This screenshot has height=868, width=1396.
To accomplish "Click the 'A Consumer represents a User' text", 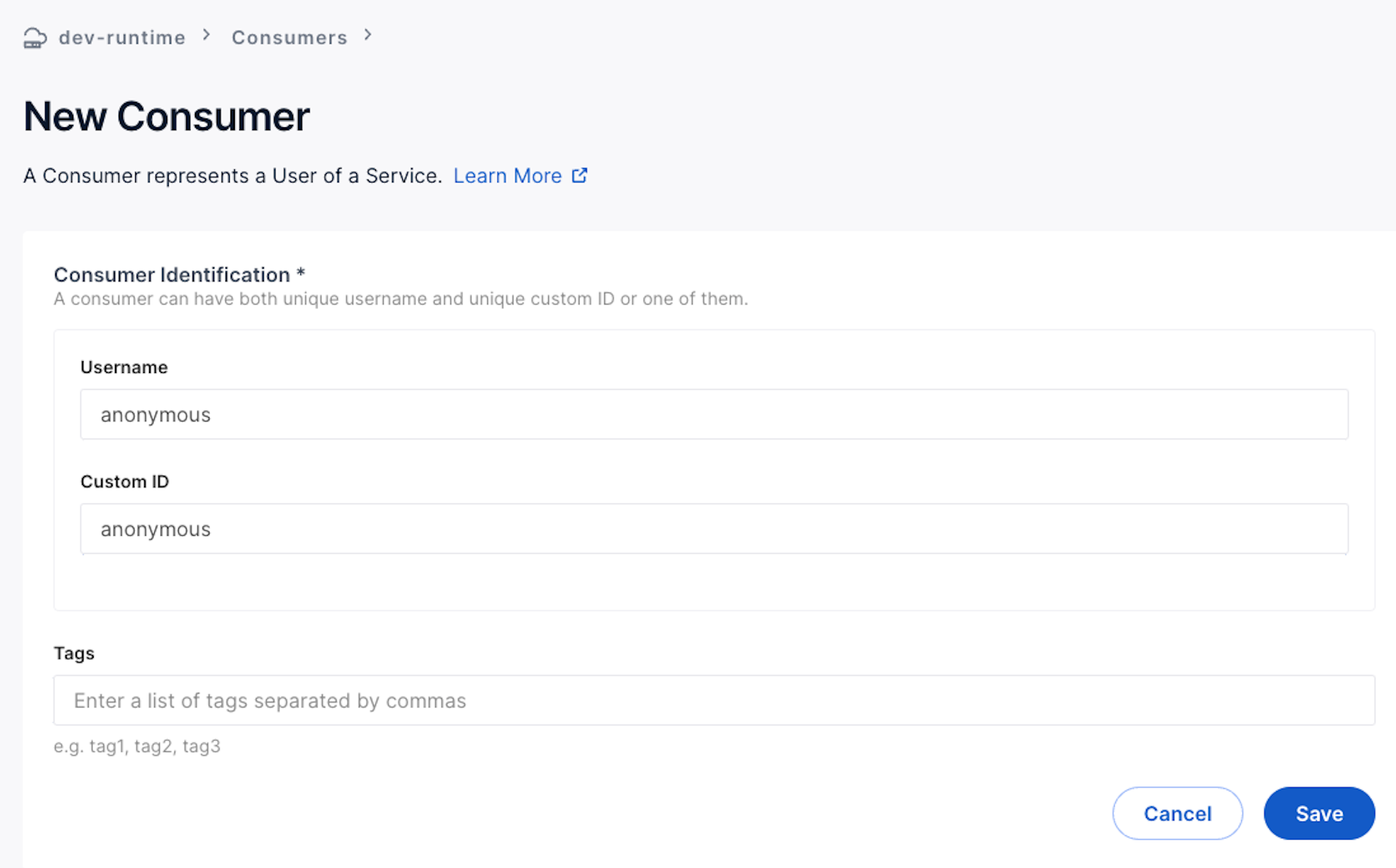I will click(233, 176).
